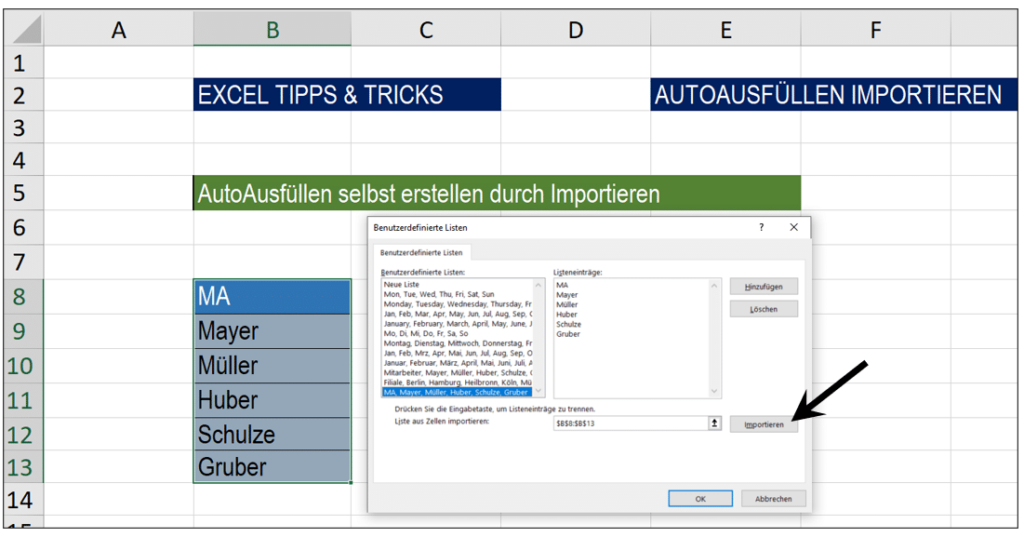Click down arrow of custom lists scrollbar

[539, 391]
